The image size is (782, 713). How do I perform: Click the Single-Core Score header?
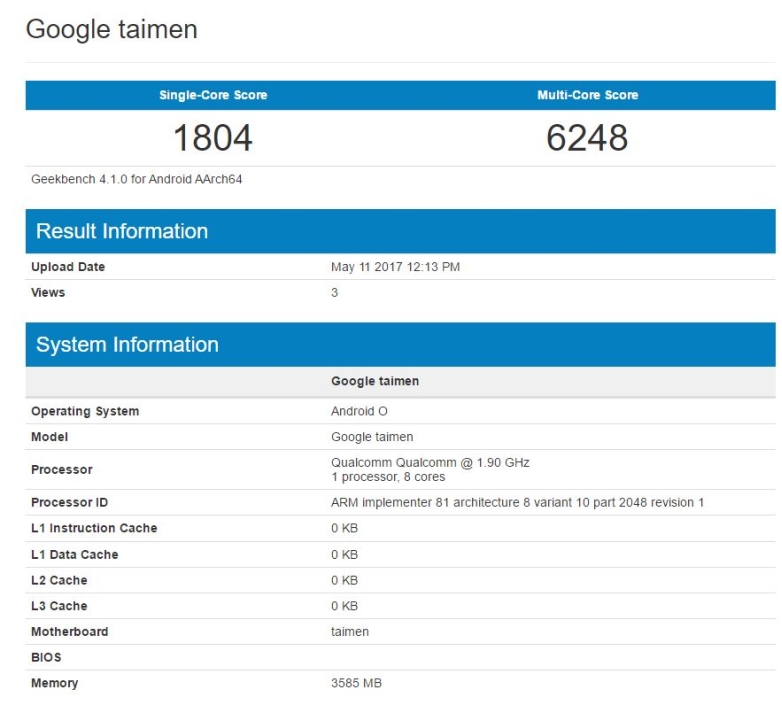coord(213,95)
